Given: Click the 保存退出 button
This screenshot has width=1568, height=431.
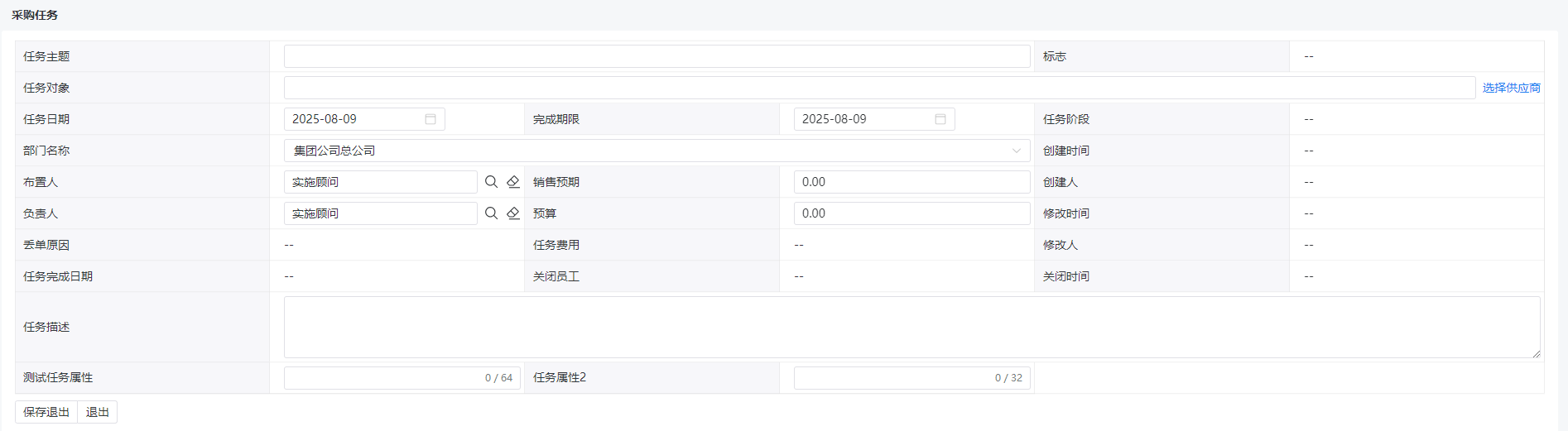Looking at the screenshot, I should 46,412.
